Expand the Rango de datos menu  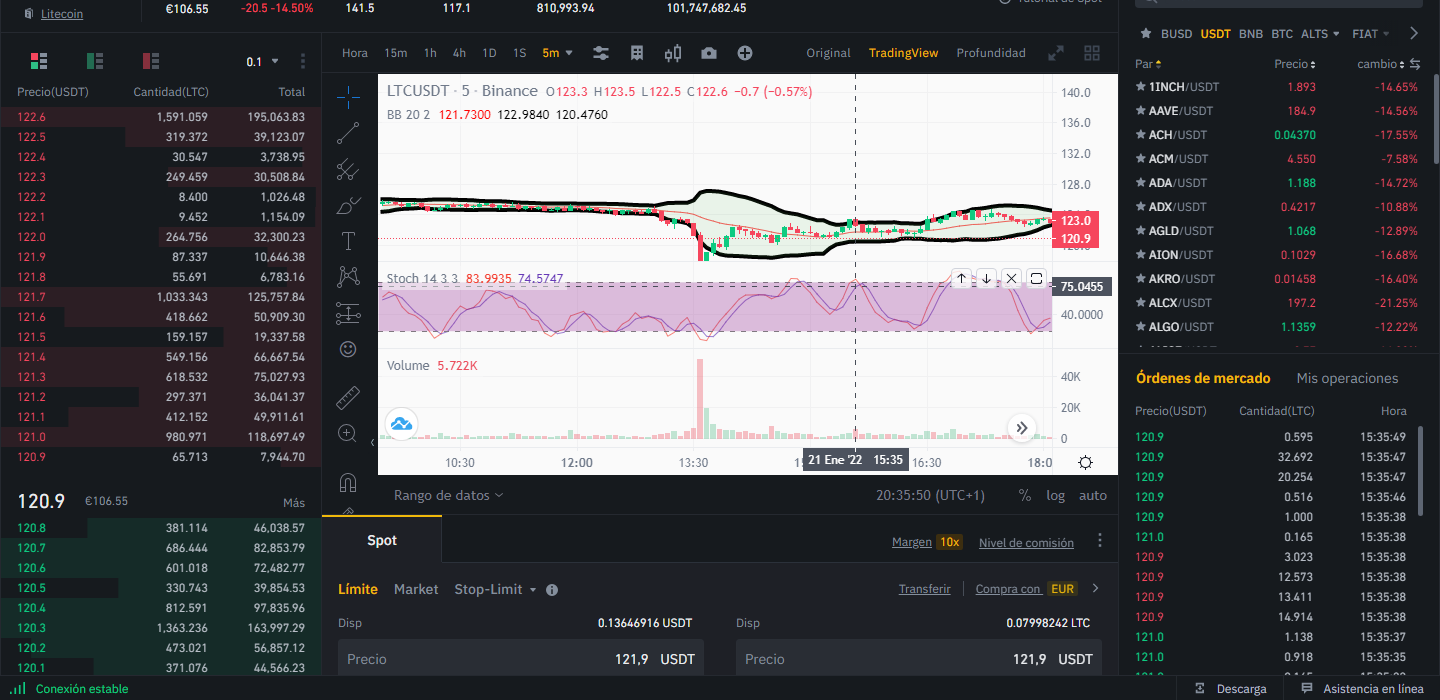coord(448,495)
